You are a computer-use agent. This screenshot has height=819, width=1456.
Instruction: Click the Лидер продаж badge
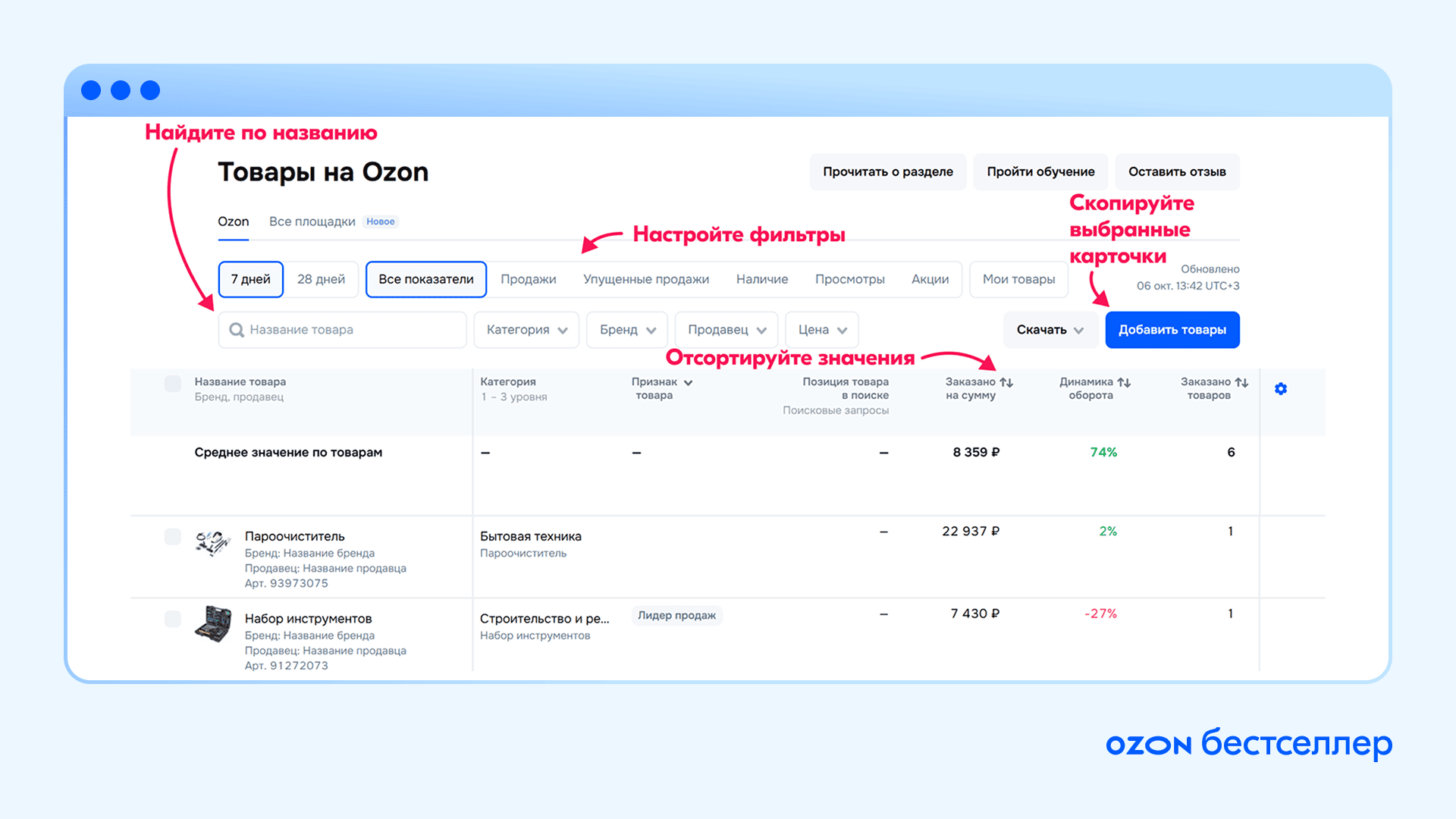point(677,615)
